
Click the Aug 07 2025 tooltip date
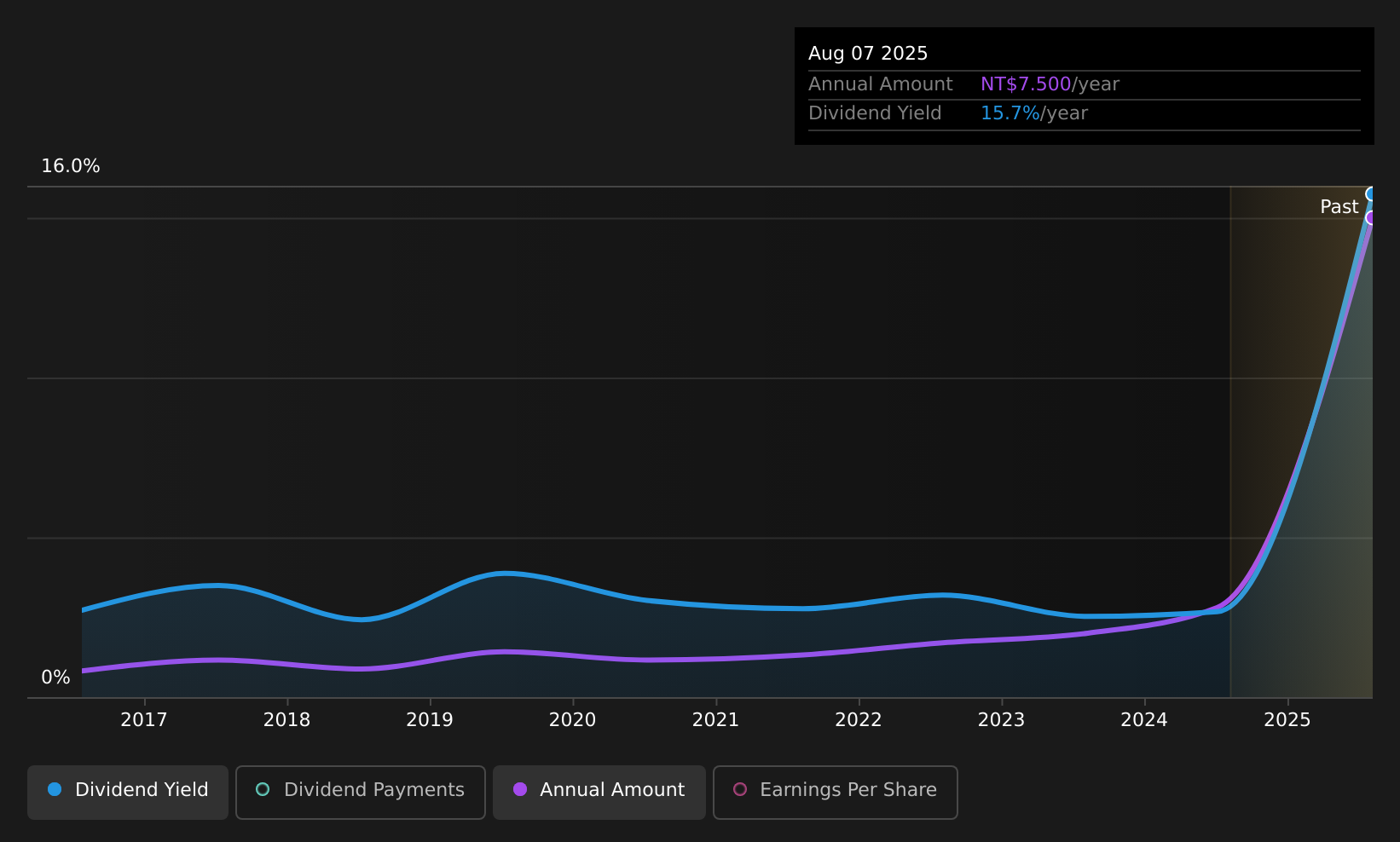tap(868, 54)
